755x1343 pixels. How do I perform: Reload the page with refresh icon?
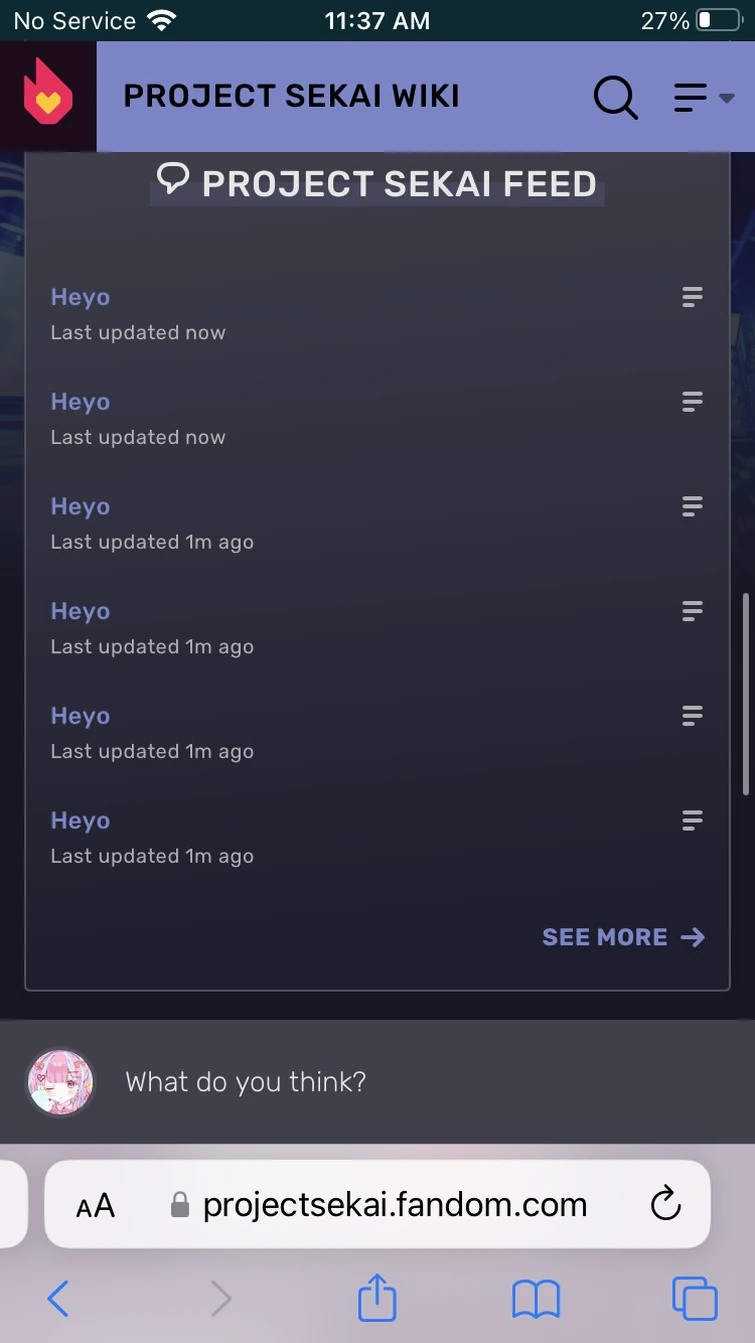click(665, 1205)
